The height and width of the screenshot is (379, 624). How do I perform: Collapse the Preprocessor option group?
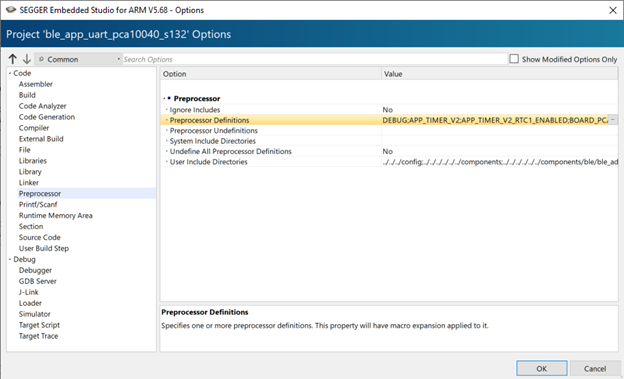(164, 99)
